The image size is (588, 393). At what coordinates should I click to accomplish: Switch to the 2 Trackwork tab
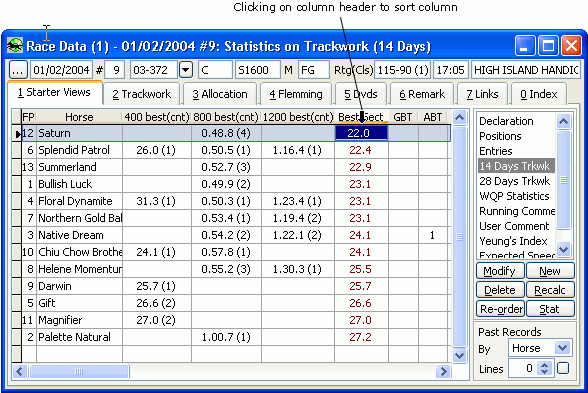click(141, 94)
